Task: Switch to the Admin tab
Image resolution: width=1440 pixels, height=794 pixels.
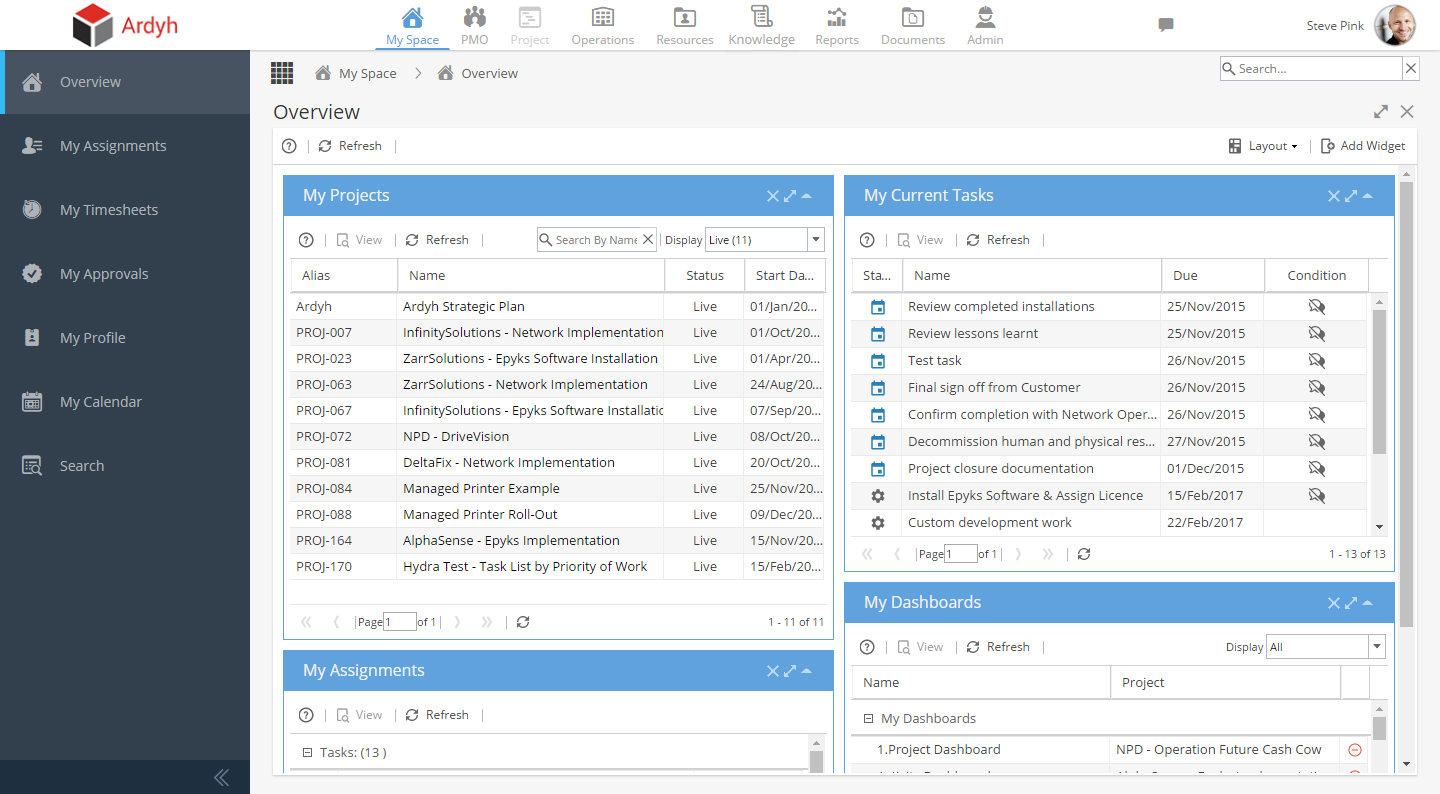Action: [x=984, y=25]
